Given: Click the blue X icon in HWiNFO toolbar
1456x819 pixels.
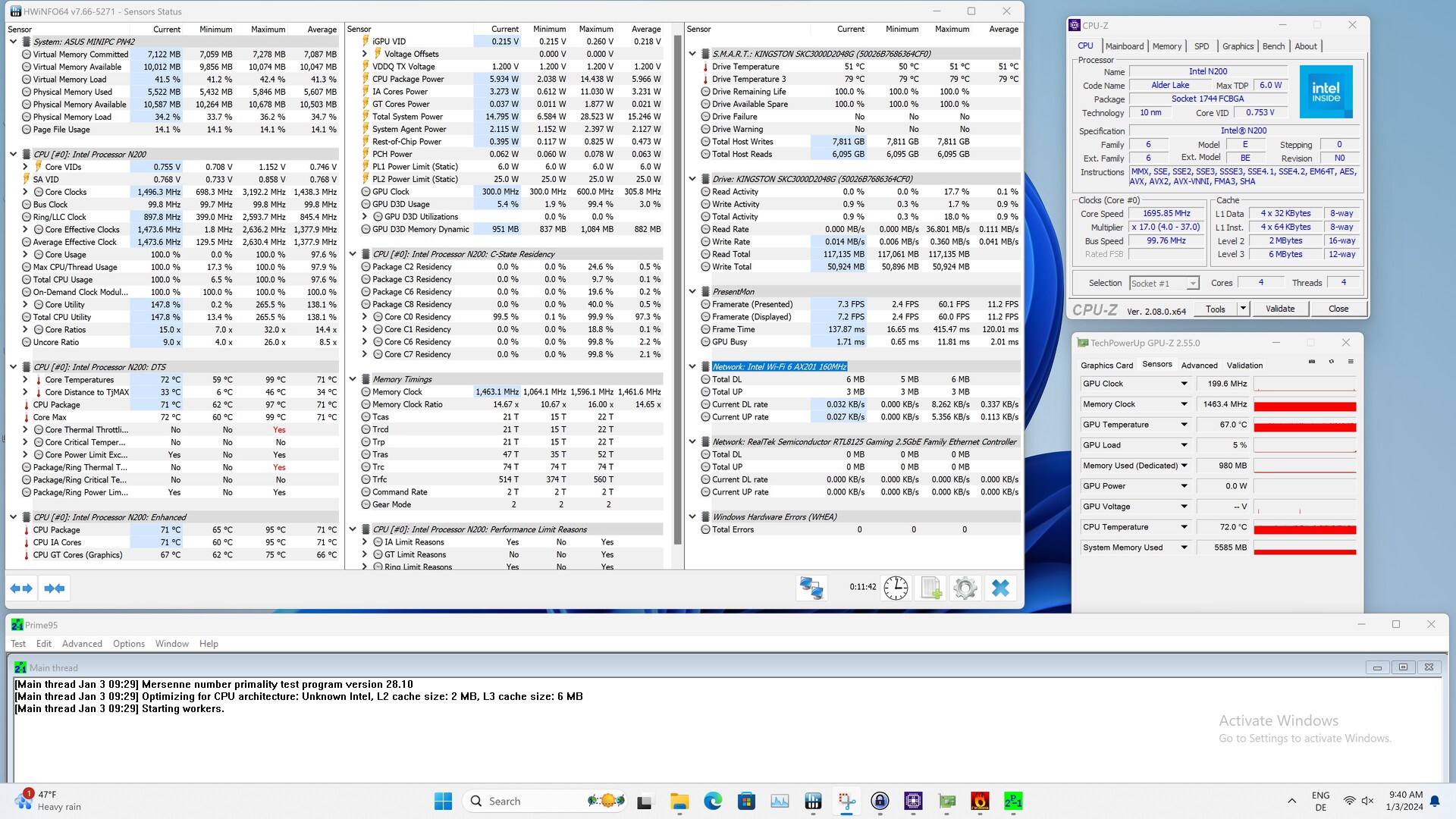Looking at the screenshot, I should click(x=1000, y=588).
